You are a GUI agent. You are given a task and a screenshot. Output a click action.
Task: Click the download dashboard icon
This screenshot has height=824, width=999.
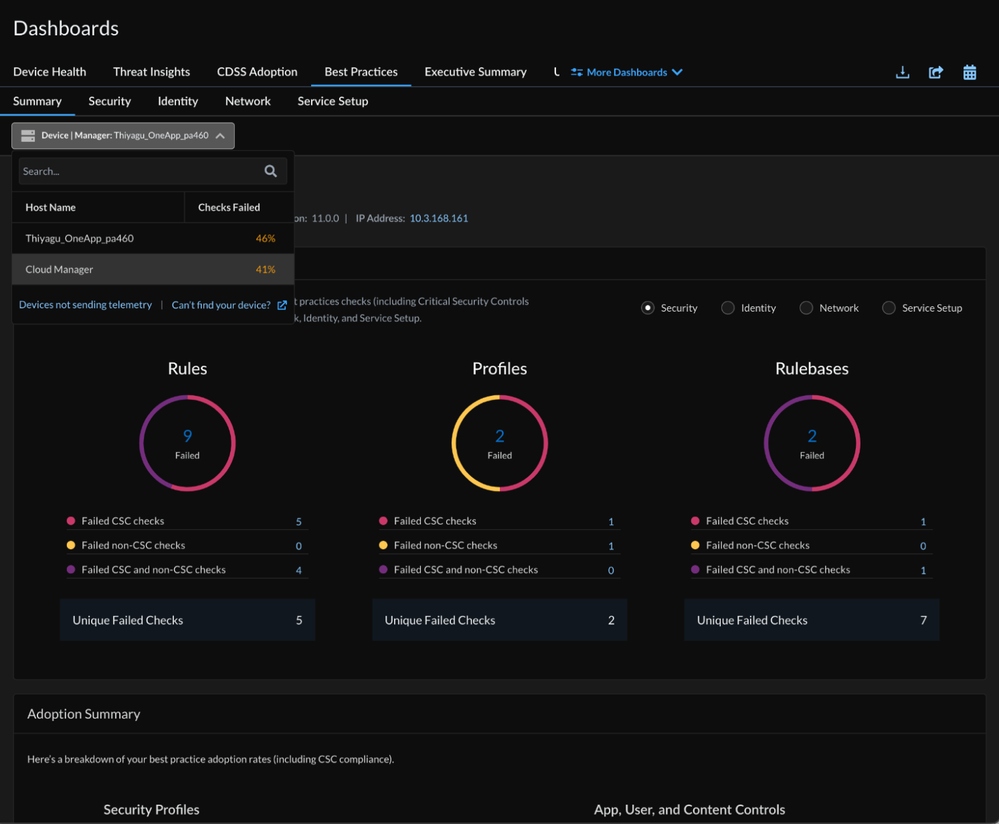pyautogui.click(x=902, y=72)
